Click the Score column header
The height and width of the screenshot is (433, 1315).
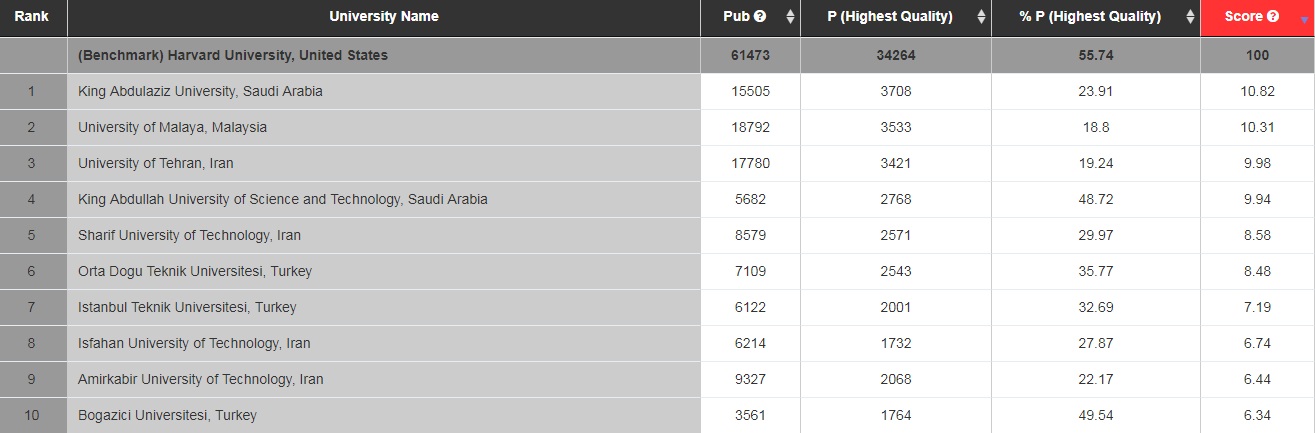[x=1257, y=18]
